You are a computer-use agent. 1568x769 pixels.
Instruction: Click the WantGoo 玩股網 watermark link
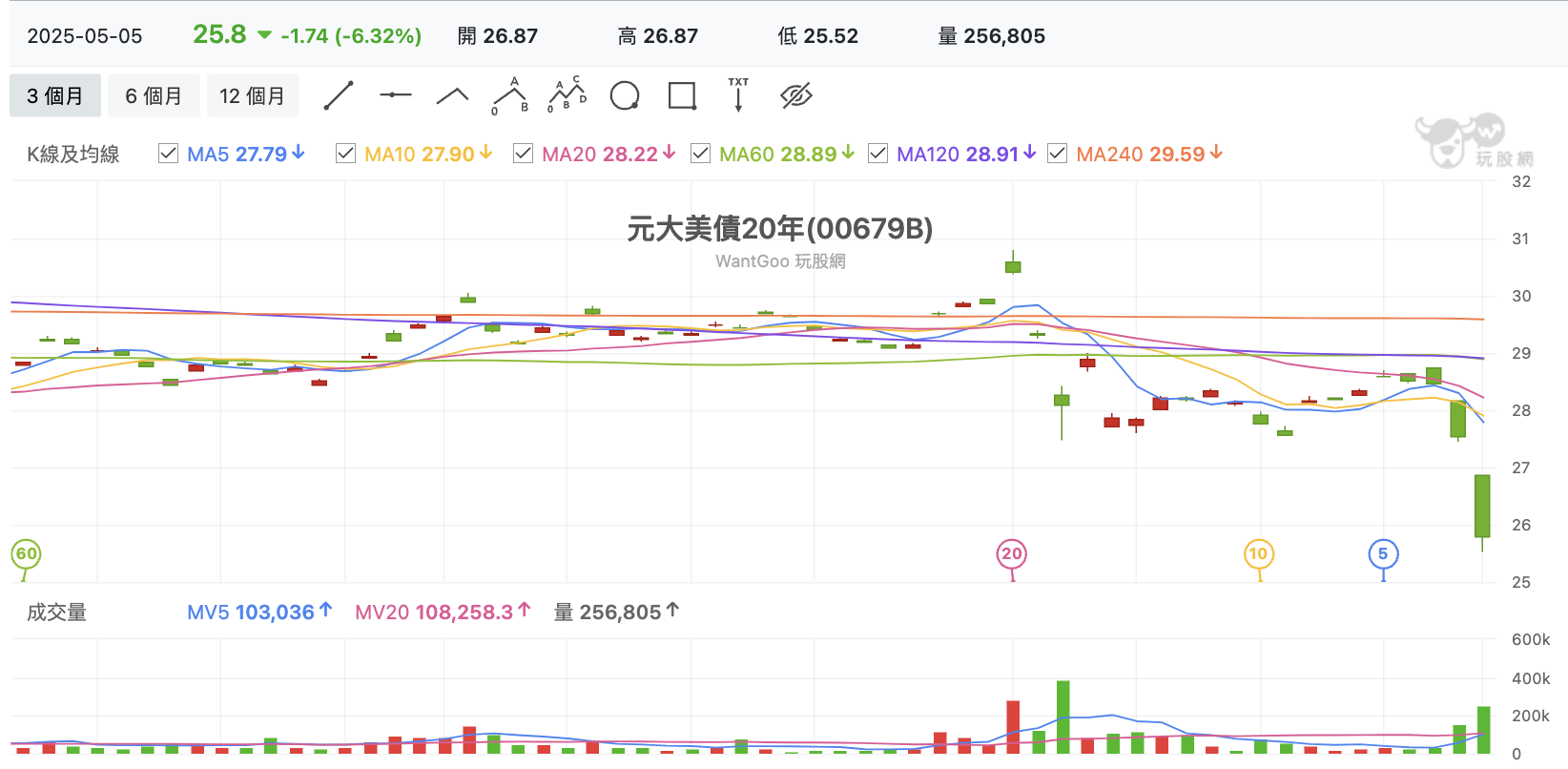pyautogui.click(x=780, y=261)
